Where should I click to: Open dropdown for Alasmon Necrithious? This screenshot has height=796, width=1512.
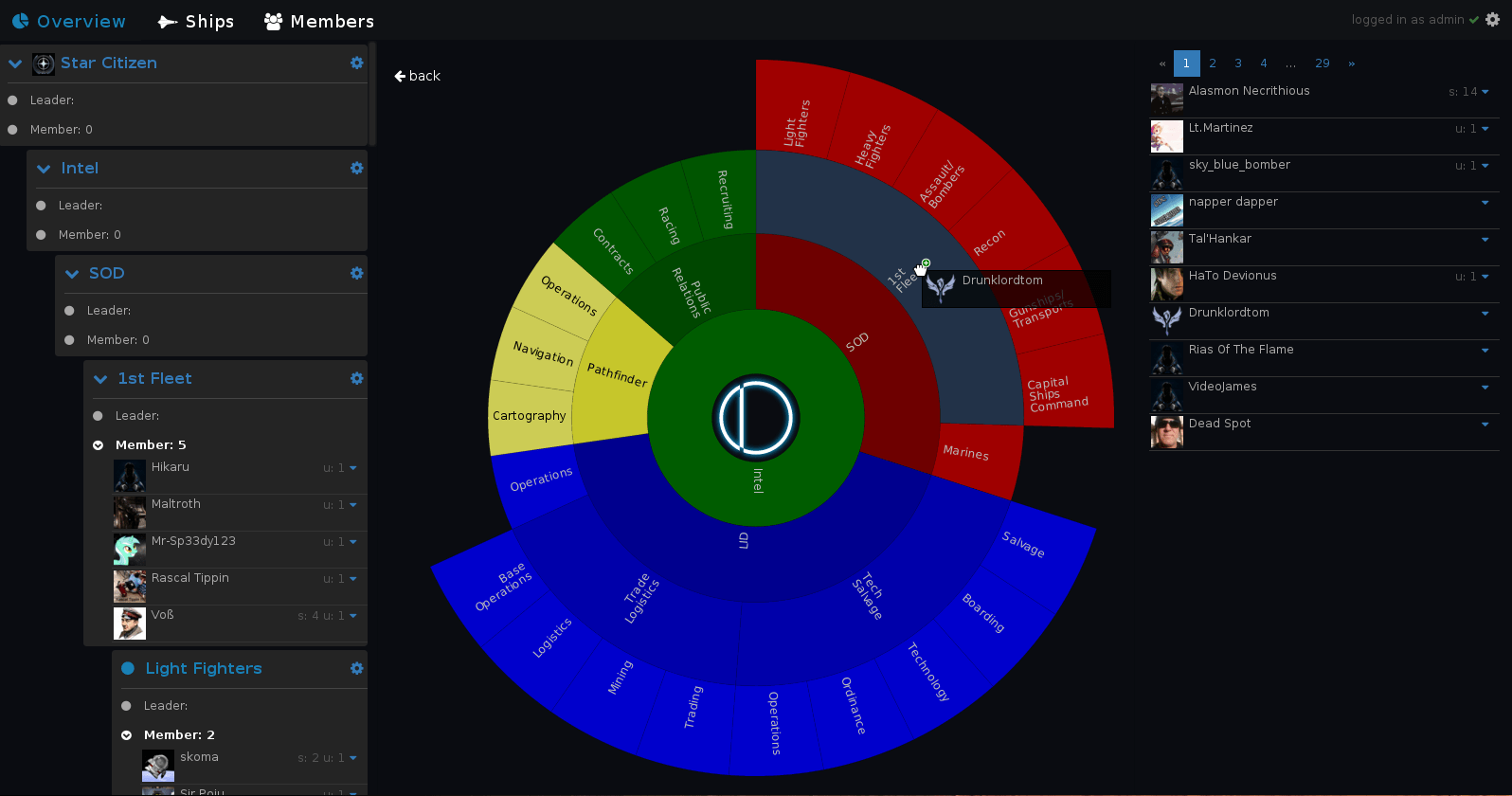(1485, 92)
